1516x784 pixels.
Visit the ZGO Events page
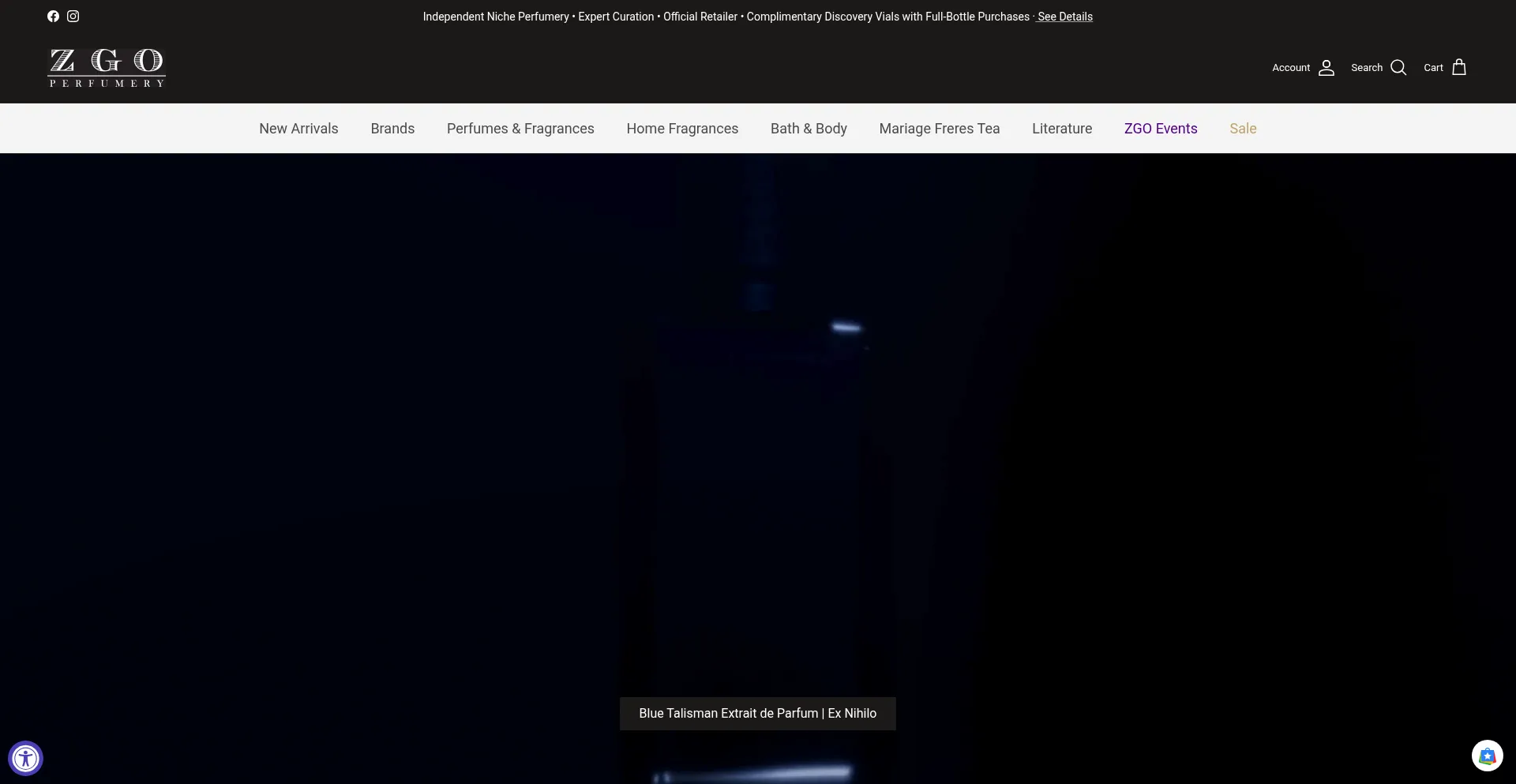click(x=1161, y=129)
